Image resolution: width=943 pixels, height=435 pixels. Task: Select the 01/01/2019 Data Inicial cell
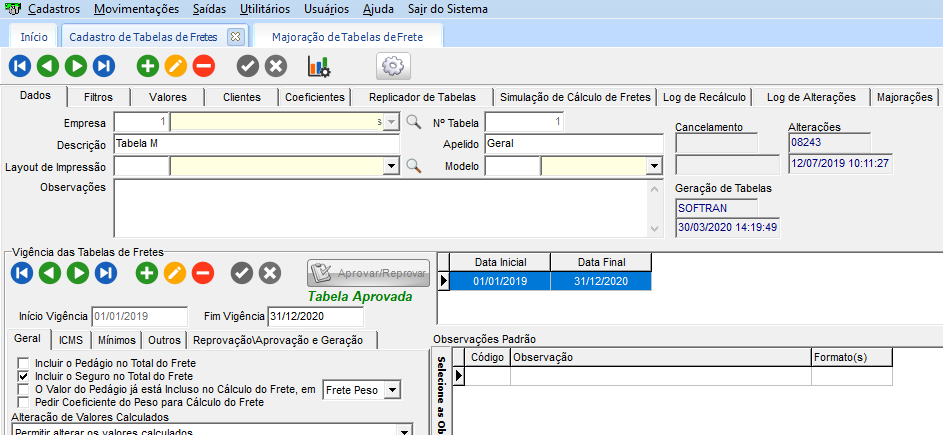click(x=500, y=281)
